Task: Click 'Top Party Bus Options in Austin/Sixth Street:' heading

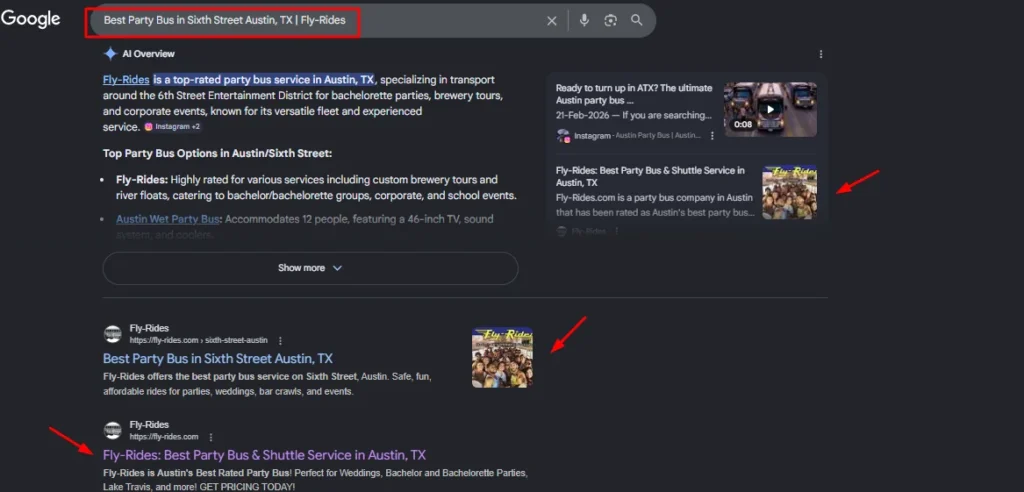Action: 217,154
